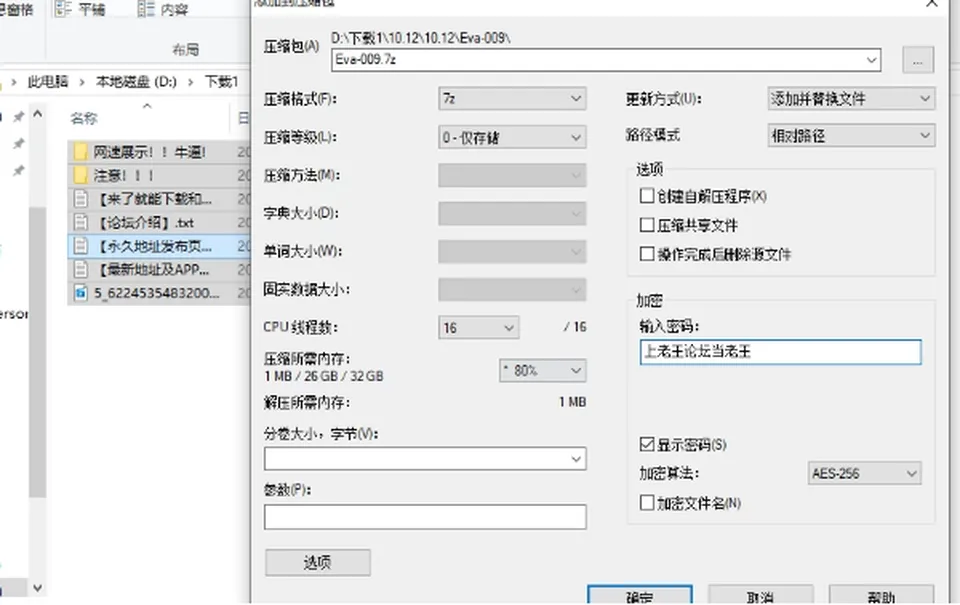
Task: Open the CPU threads dropdown showing 16
Action: click(479, 328)
